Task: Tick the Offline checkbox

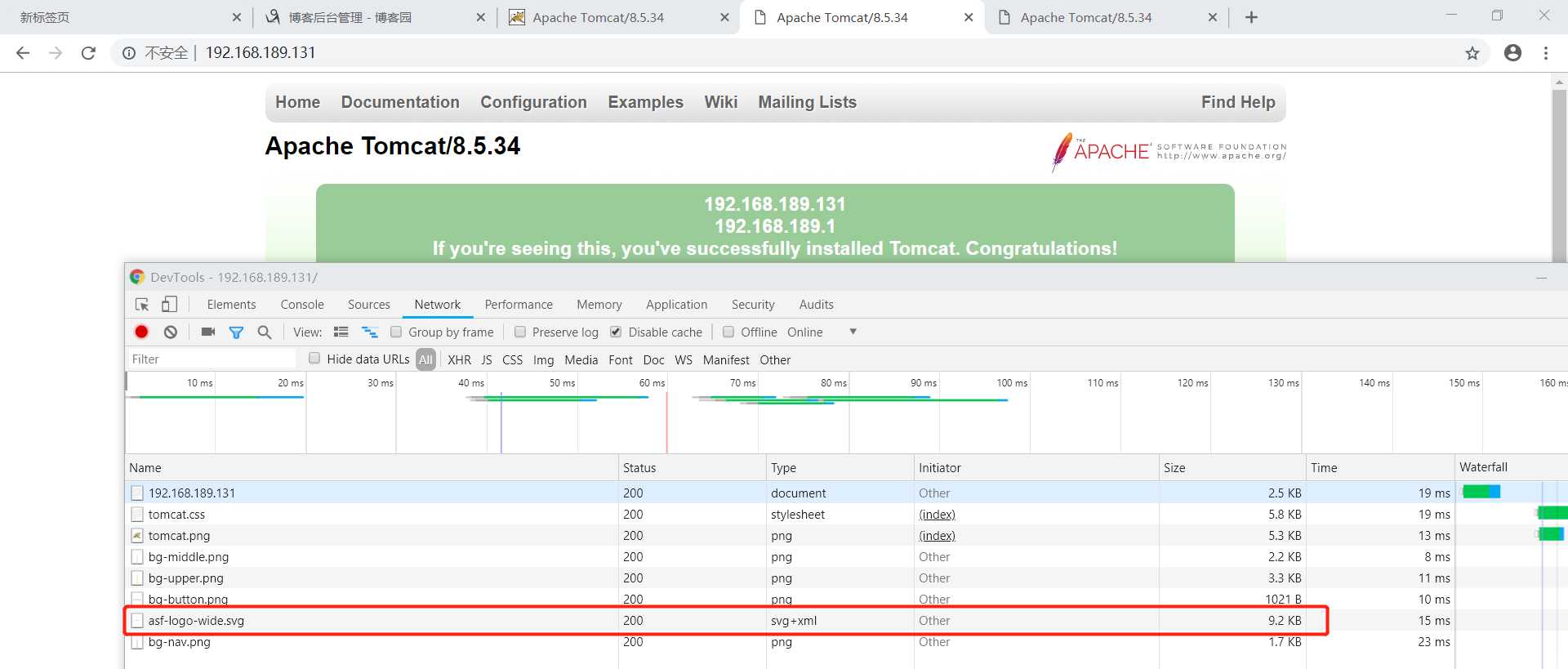Action: pos(728,332)
